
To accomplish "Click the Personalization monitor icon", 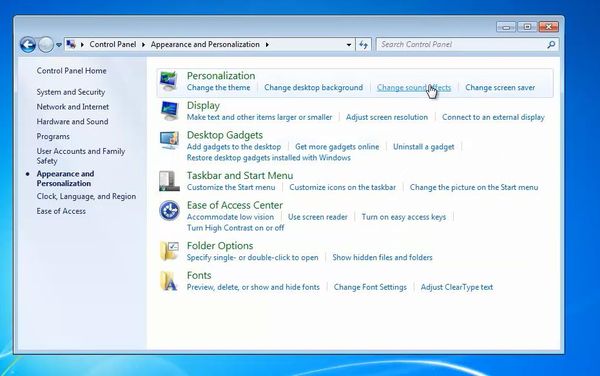I will (x=169, y=81).
